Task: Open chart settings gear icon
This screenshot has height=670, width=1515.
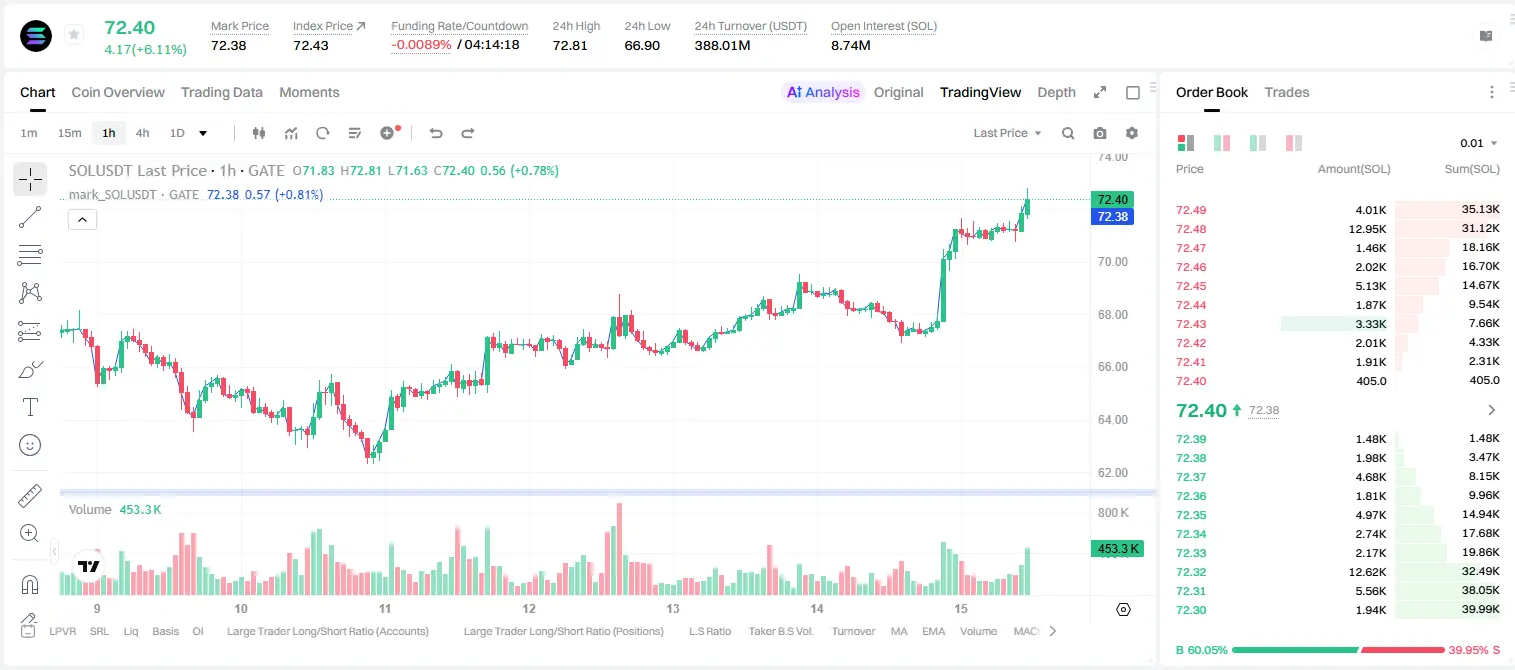Action: coord(1132,133)
